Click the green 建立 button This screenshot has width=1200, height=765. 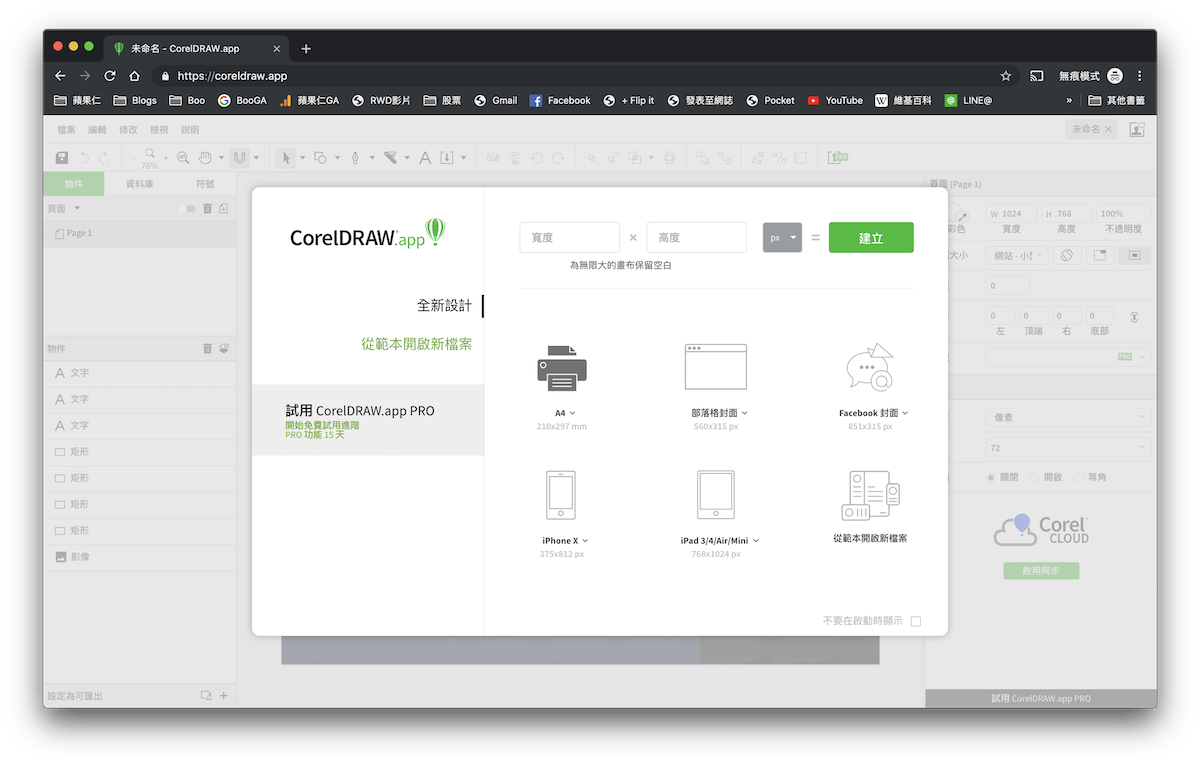click(871, 238)
